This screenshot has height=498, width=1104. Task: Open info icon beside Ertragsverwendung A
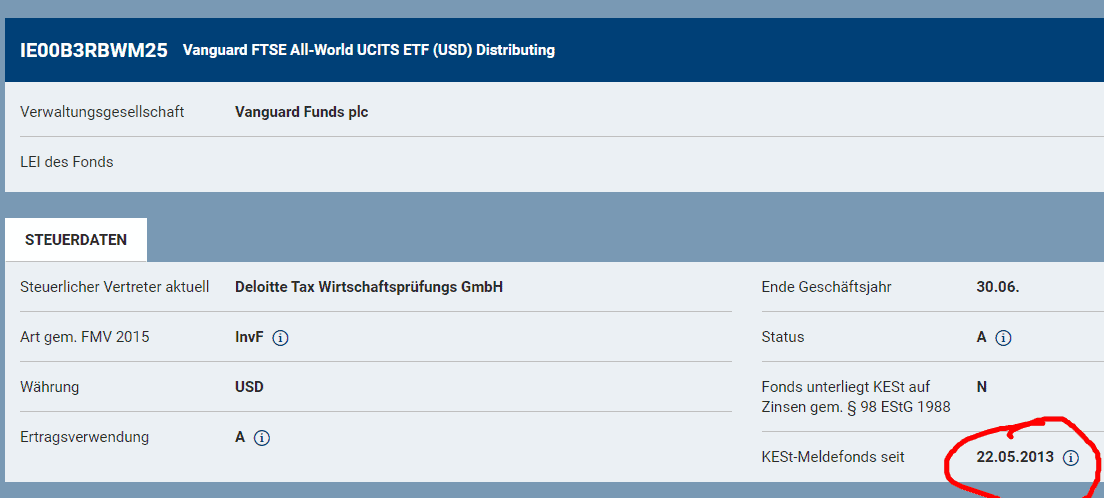pyautogui.click(x=262, y=438)
